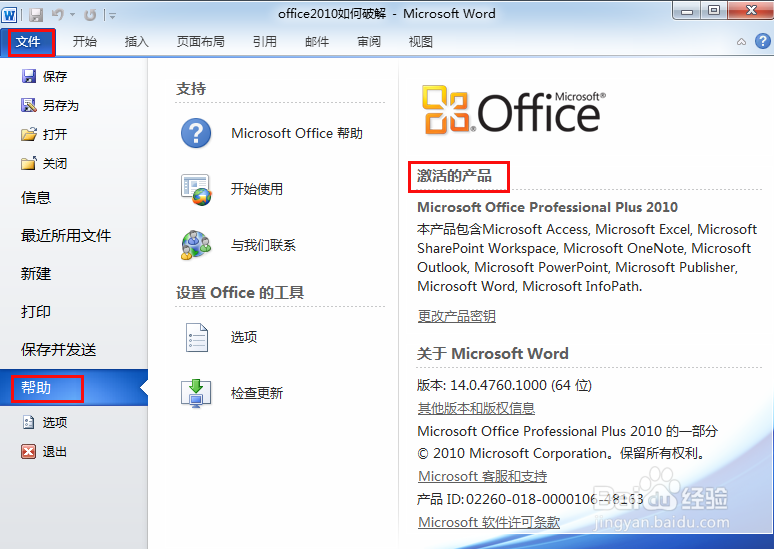
Task: Select 选项 in the left sidebar
Action: [55, 423]
